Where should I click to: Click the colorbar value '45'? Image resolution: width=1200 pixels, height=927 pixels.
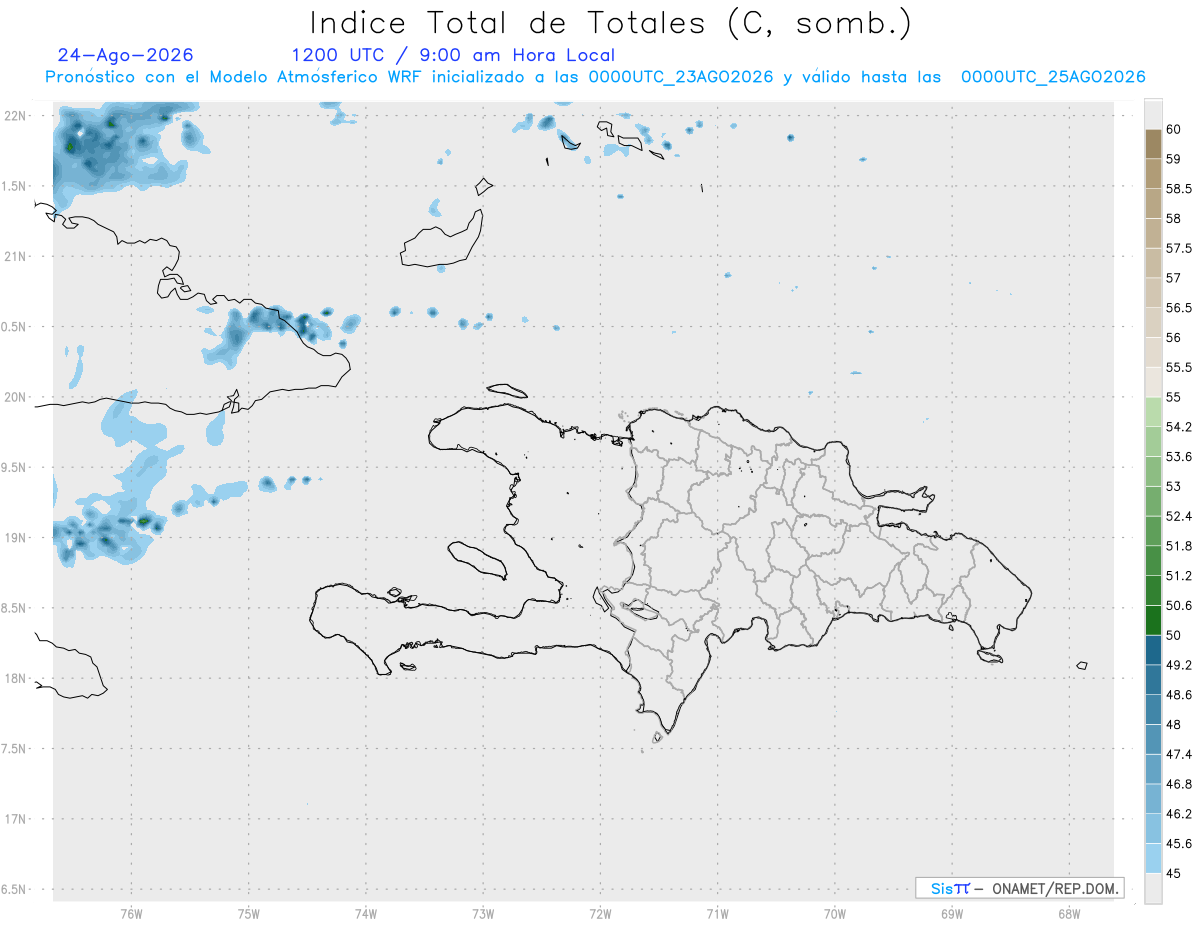click(x=1174, y=873)
